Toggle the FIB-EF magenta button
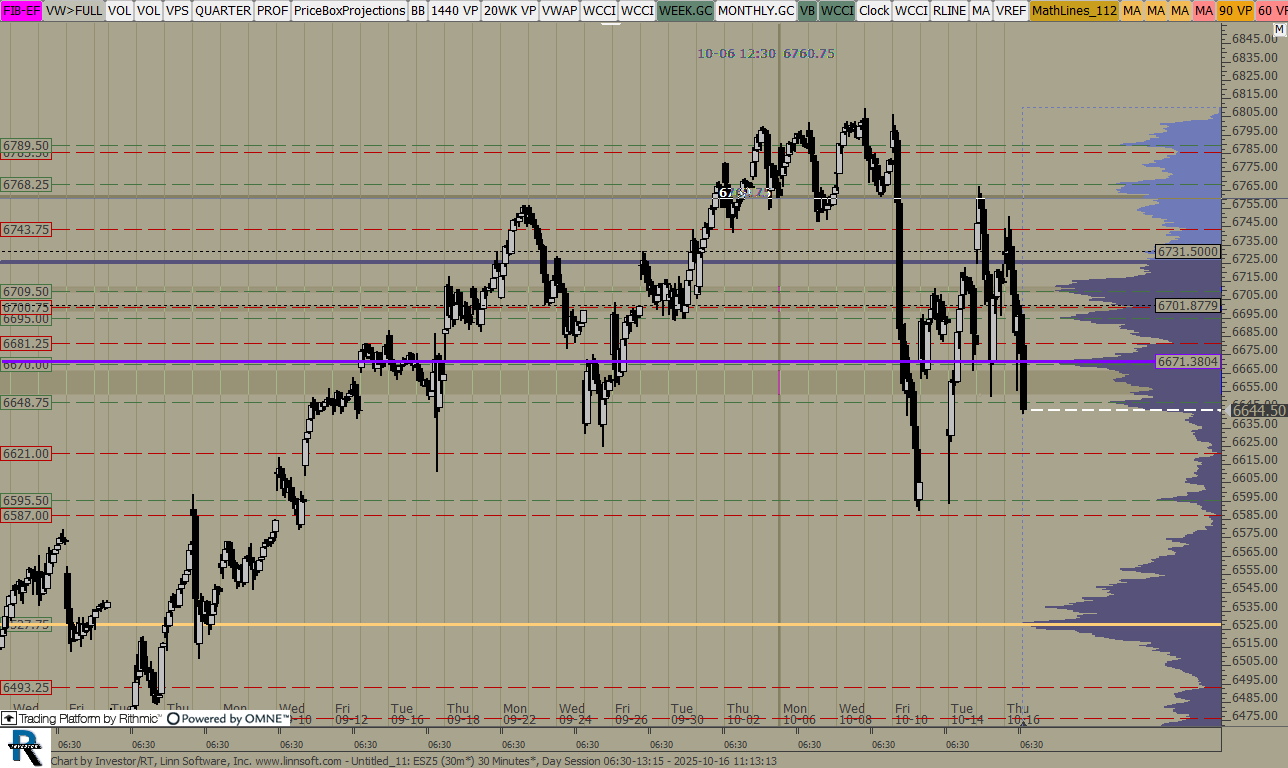Screen dimensions: 1288x768 (21, 10)
